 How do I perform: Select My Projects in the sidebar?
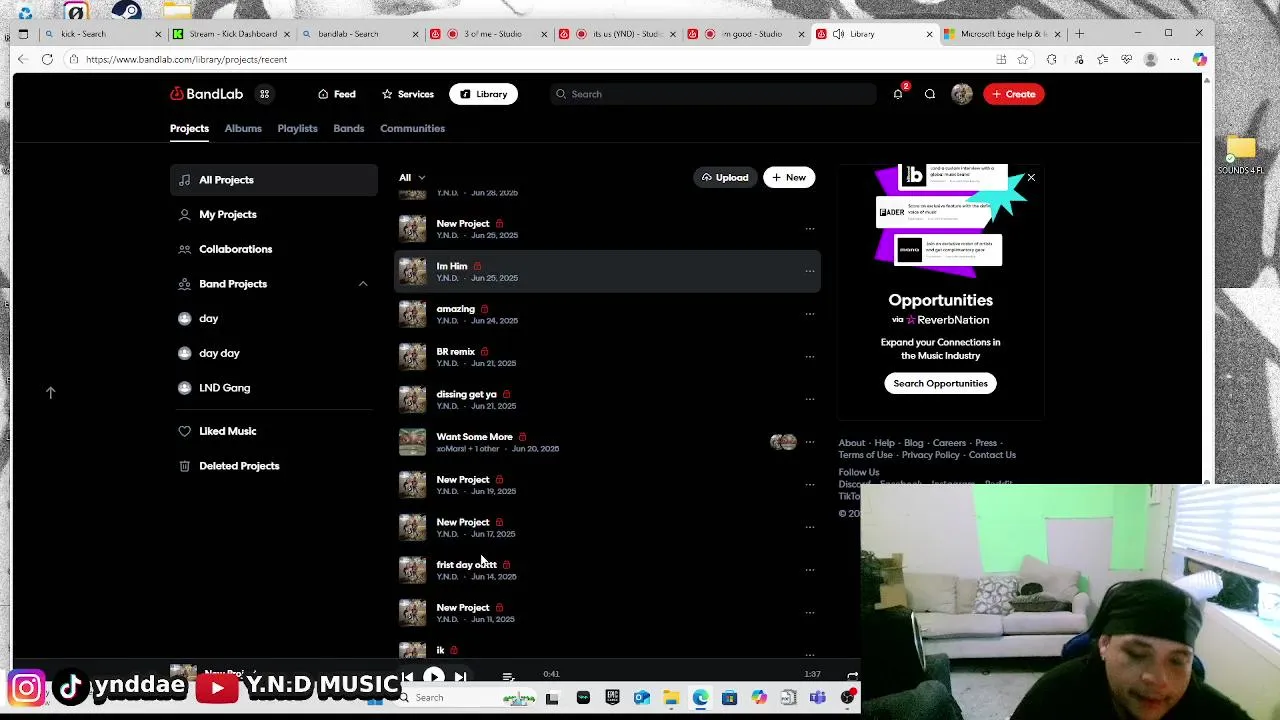[x=274, y=215]
